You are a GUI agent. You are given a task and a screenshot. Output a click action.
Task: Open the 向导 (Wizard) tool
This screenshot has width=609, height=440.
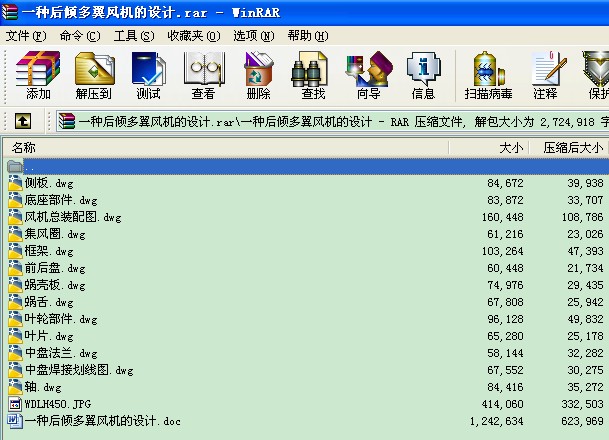tap(368, 75)
